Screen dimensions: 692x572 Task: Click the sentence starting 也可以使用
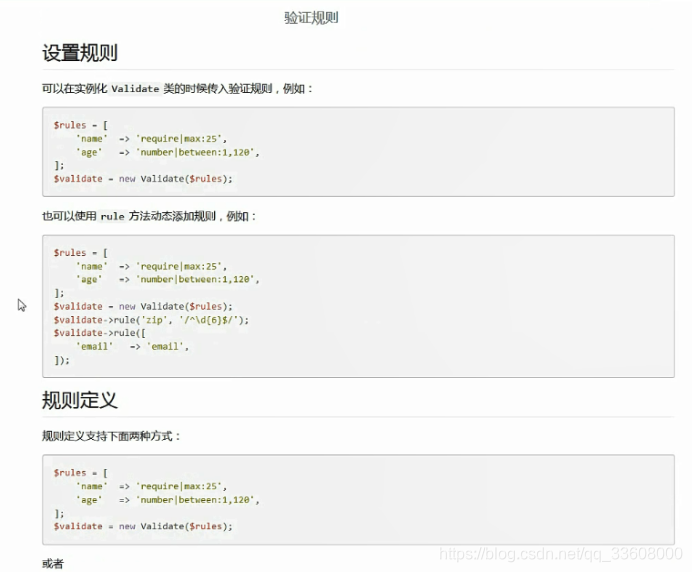point(149,216)
